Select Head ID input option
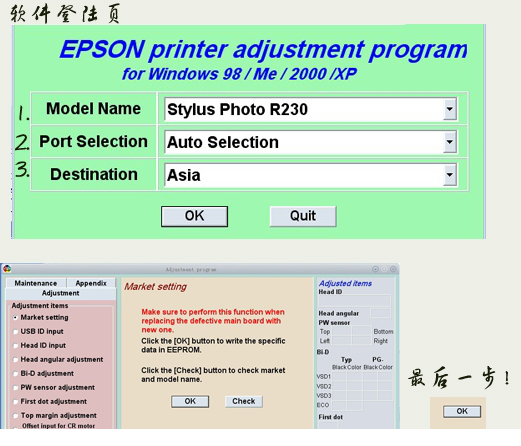Screen dimensions: 521x446 pyautogui.click(x=15, y=346)
